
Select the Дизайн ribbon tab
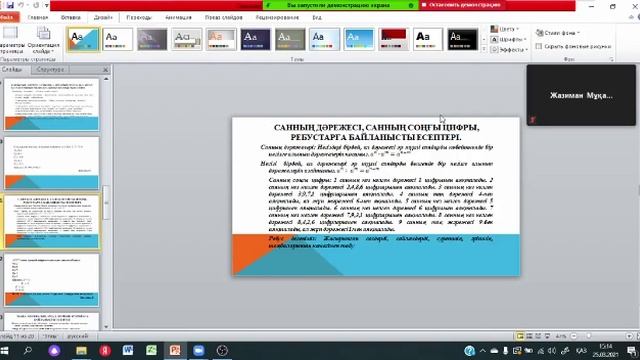[103, 18]
